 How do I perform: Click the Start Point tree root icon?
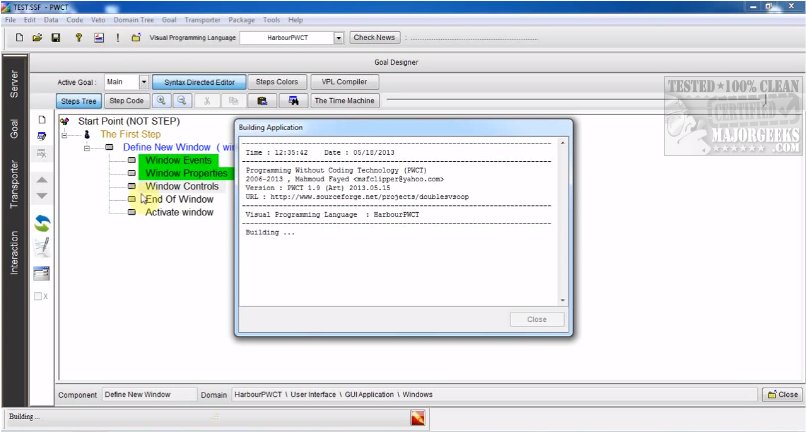click(64, 121)
